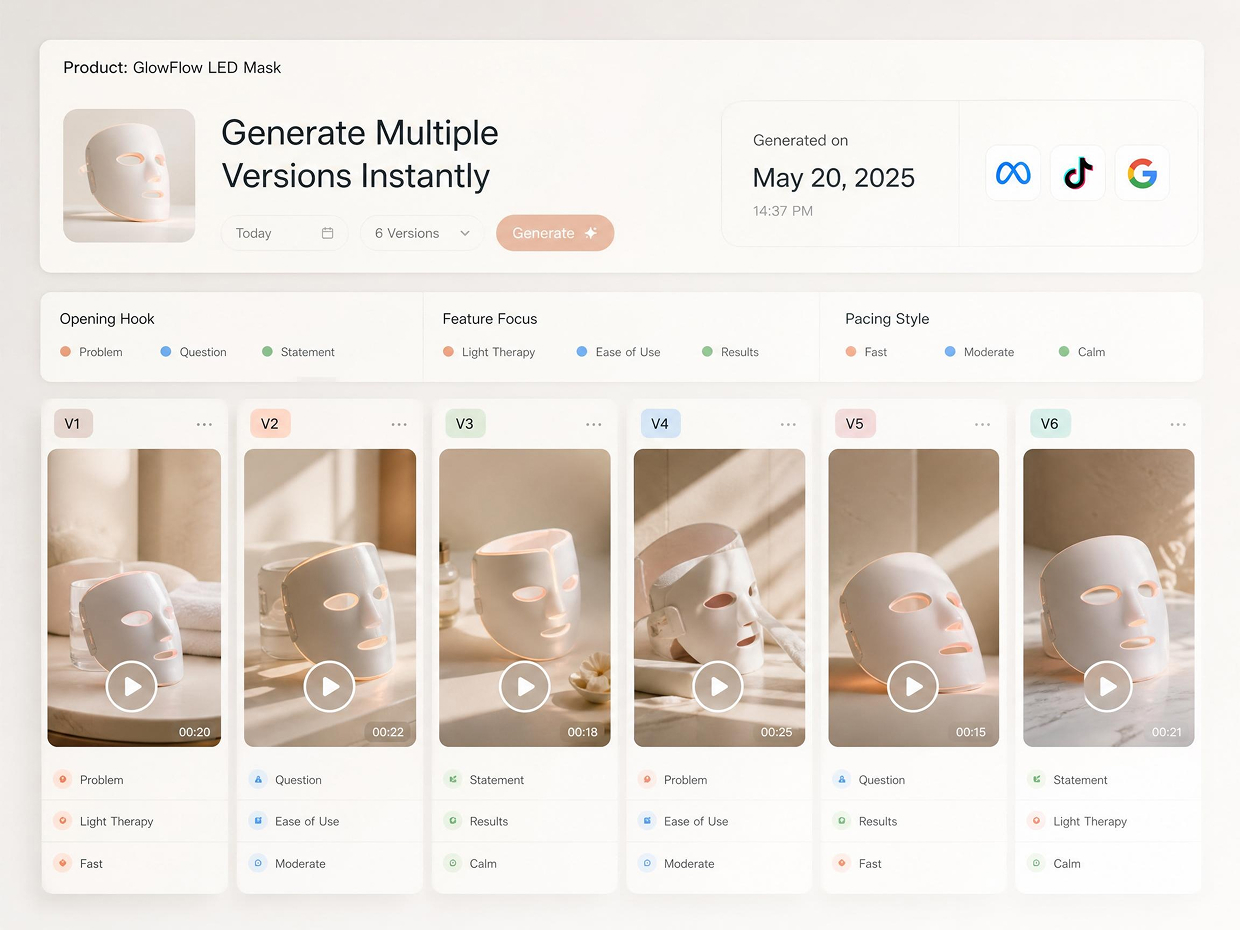Select the V5 version badge
Screen dimensions: 1240x930
pos(855,423)
